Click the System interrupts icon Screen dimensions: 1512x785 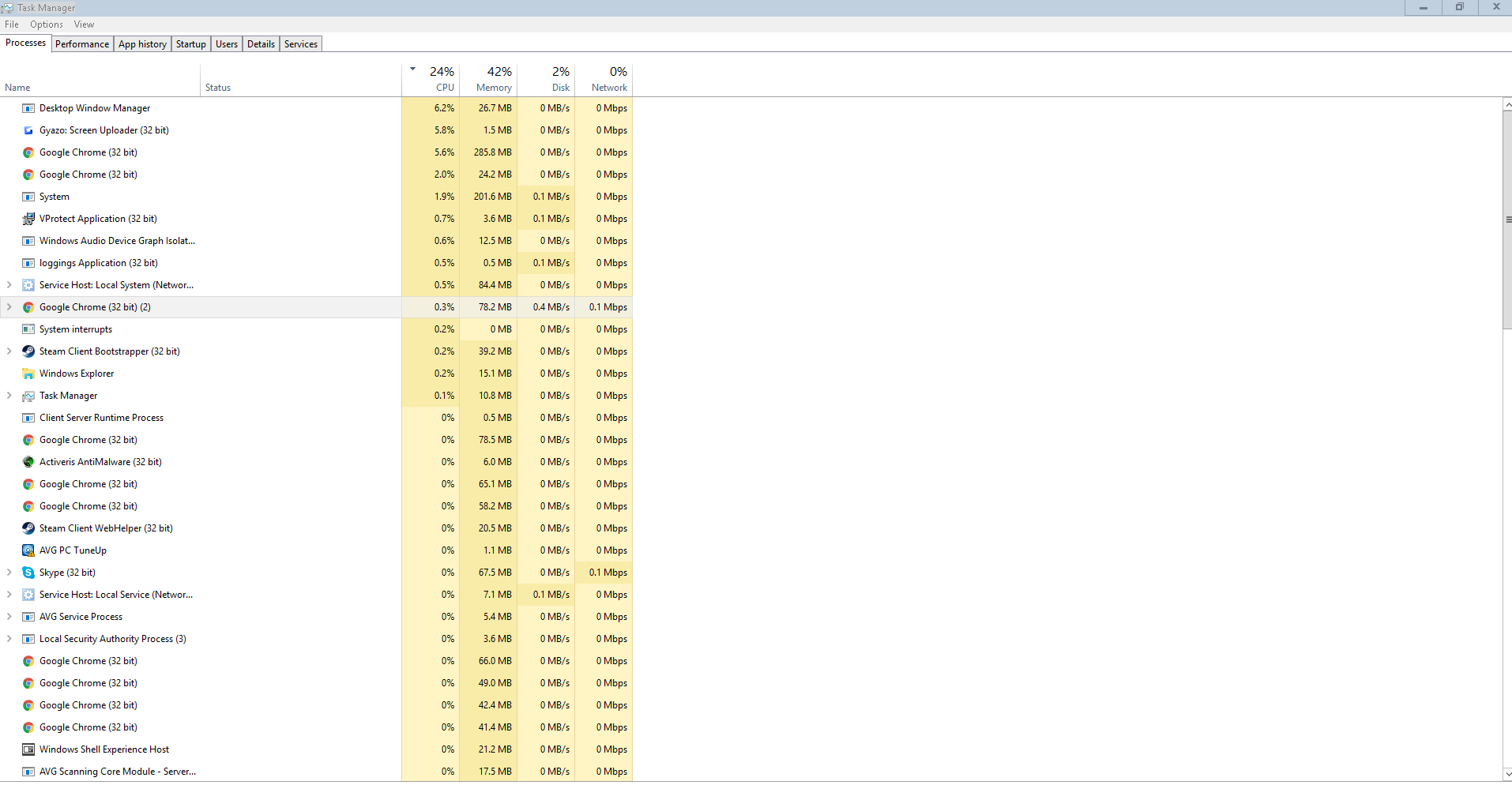pyautogui.click(x=28, y=329)
